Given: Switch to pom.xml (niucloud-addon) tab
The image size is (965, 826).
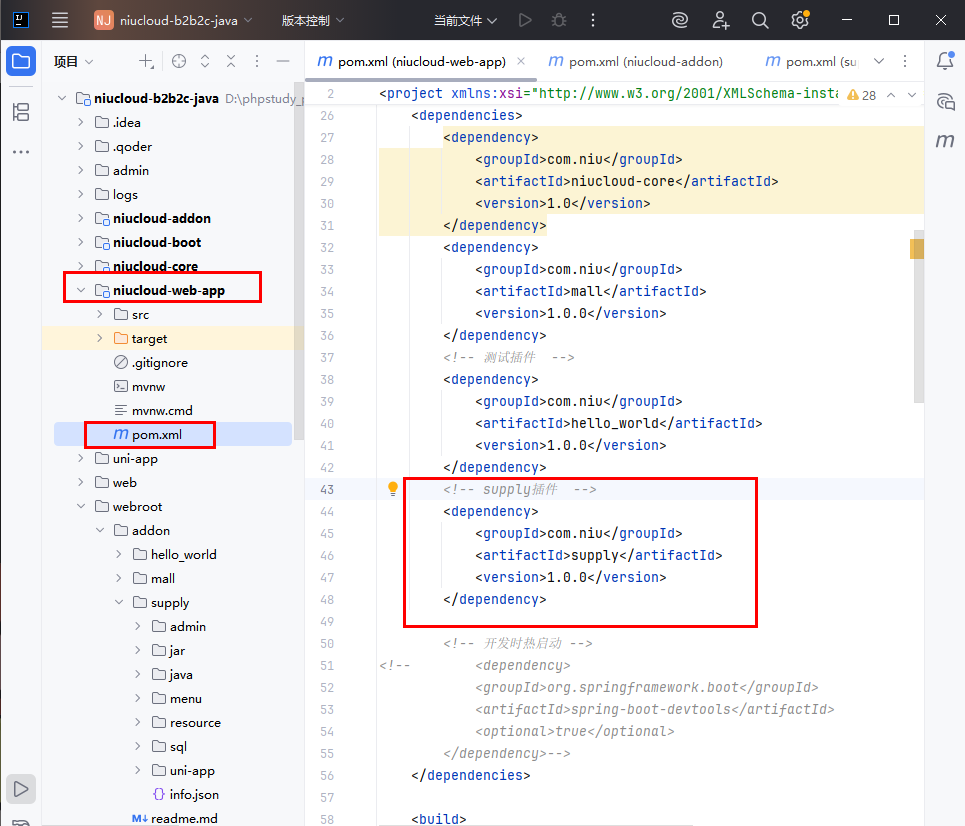Looking at the screenshot, I should coord(638,61).
